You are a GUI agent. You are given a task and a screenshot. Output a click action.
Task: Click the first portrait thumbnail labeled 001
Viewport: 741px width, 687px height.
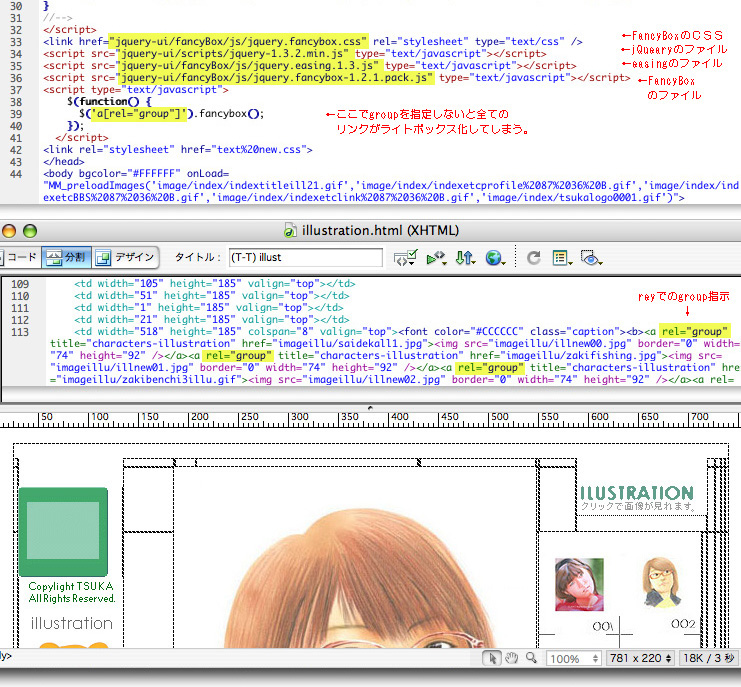click(579, 584)
